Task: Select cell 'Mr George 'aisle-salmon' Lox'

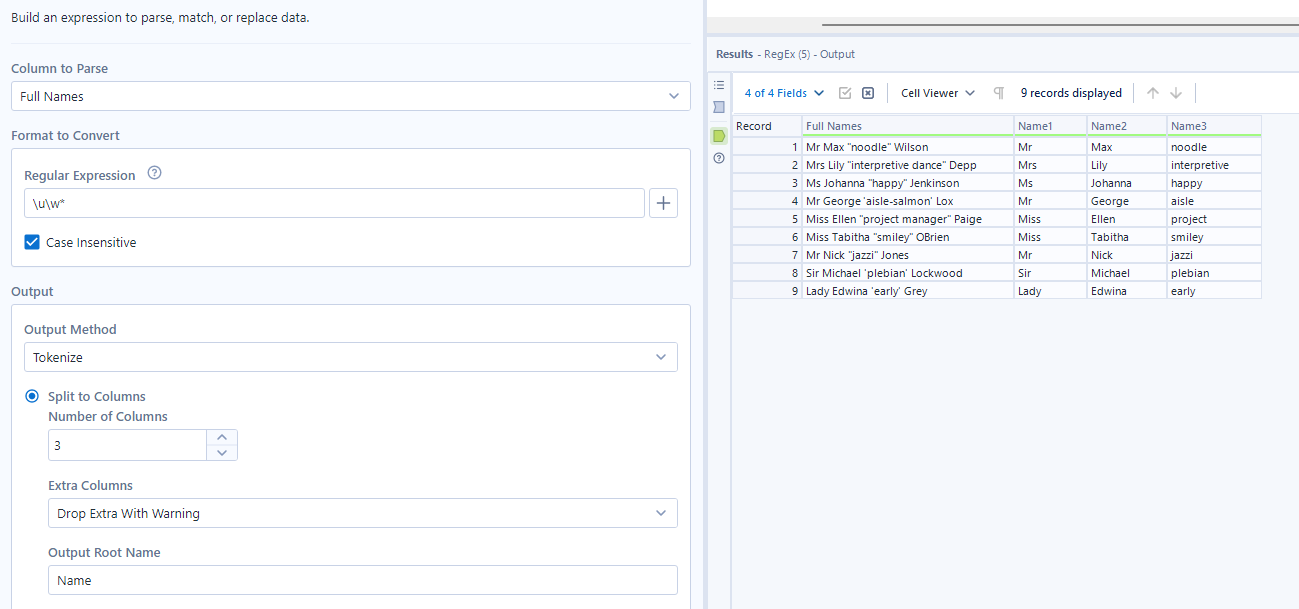Action: point(908,201)
